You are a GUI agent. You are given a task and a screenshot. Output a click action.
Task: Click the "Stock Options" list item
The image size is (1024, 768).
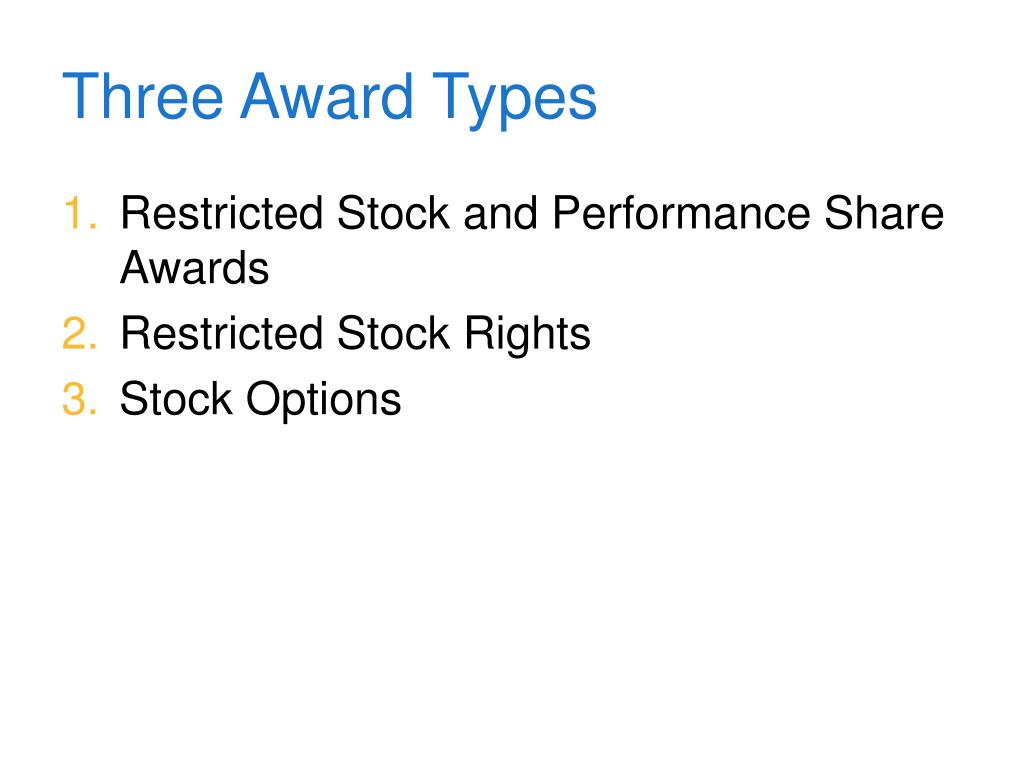point(261,399)
